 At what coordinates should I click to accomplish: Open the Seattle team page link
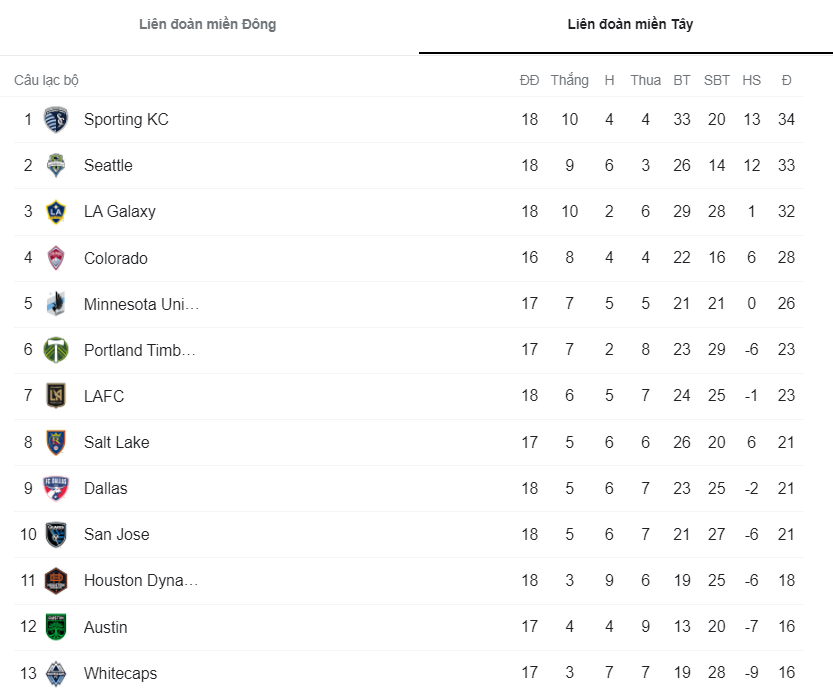pyautogui.click(x=107, y=165)
